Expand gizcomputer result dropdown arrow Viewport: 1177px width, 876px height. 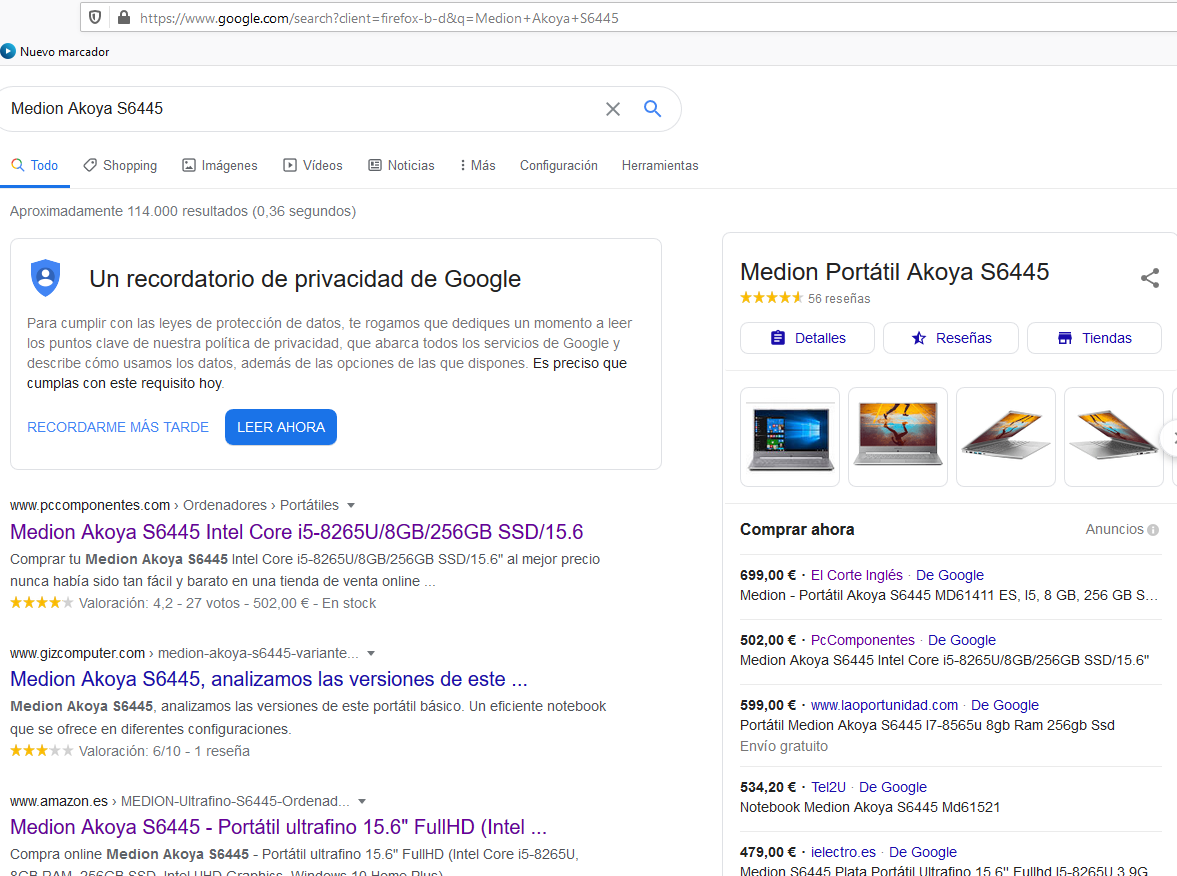tap(371, 653)
